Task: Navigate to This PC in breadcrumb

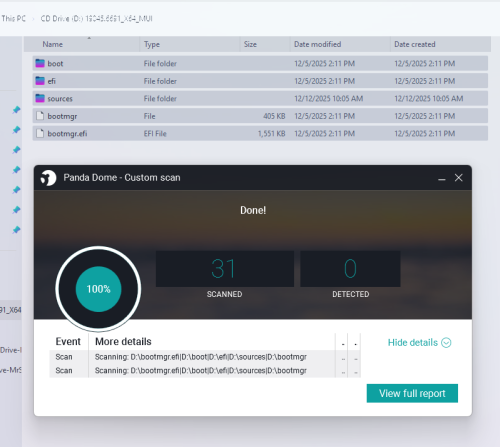Action: point(14,19)
